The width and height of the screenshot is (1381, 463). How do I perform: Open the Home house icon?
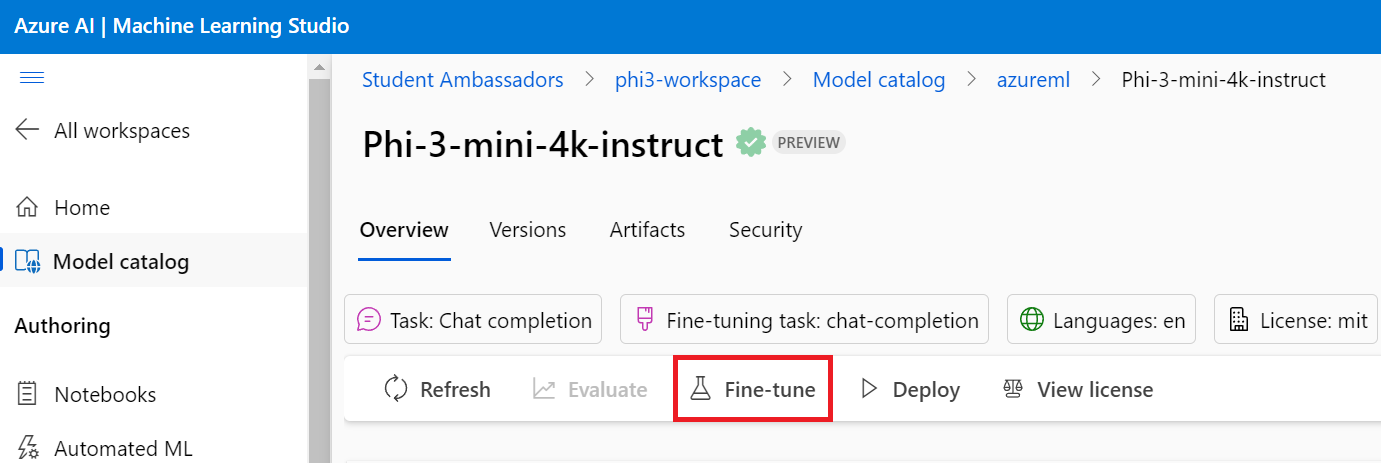point(27,208)
